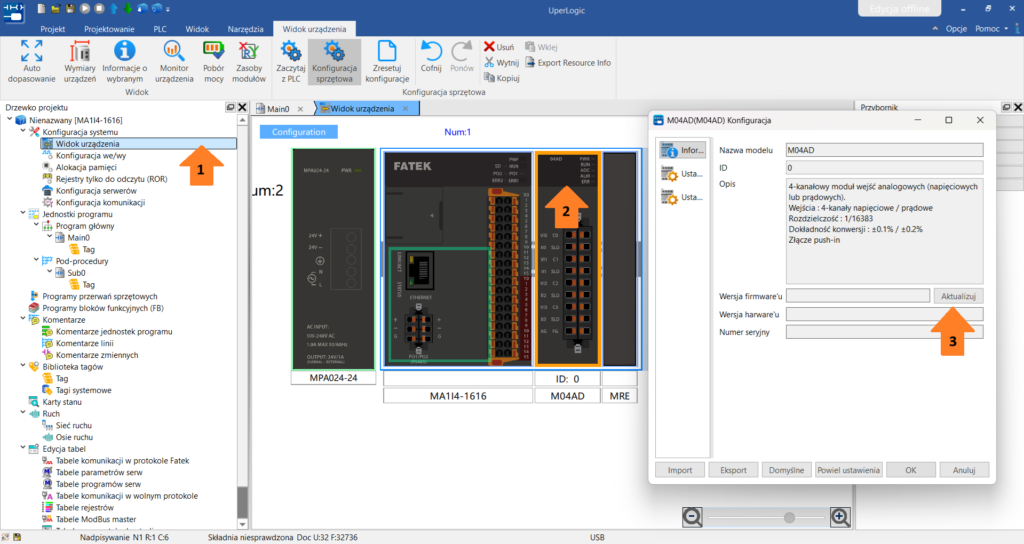Open Opcje in top right
The width and height of the screenshot is (1024, 544).
point(956,29)
